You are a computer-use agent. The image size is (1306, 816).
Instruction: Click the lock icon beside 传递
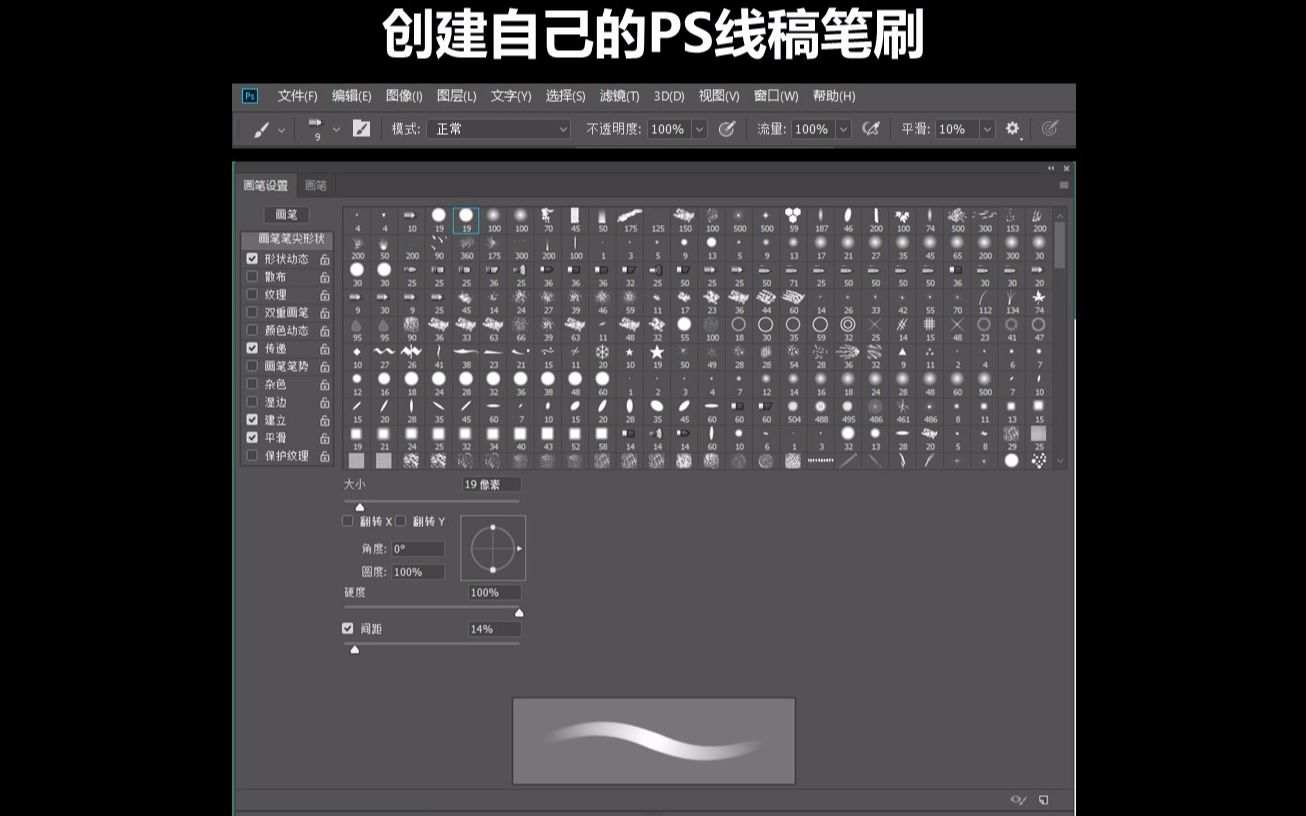point(325,349)
